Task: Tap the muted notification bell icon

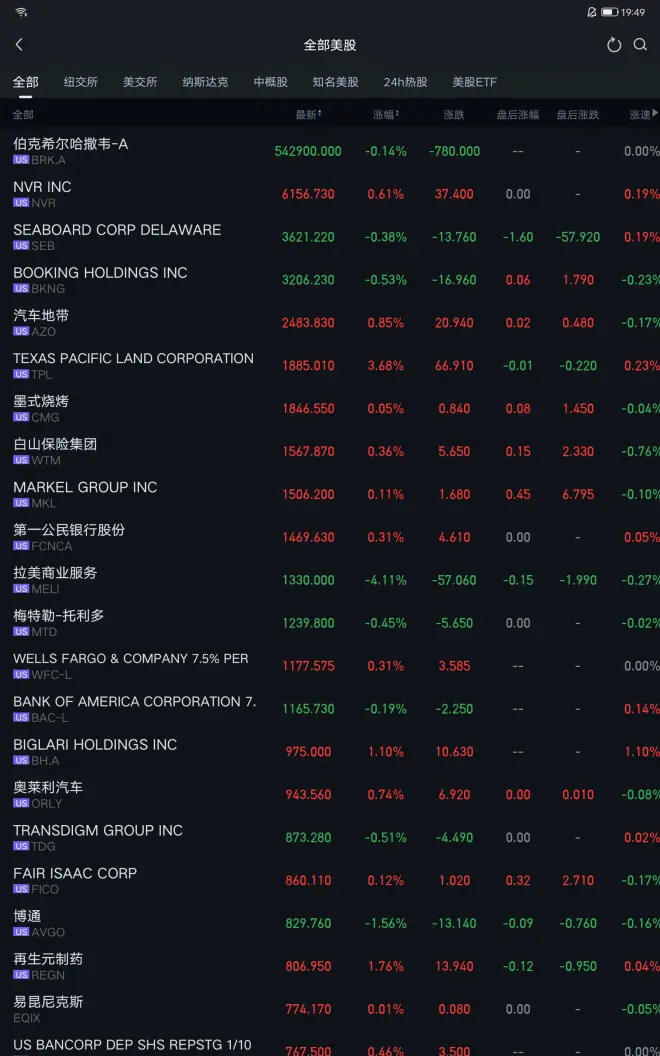Action: 591,12
